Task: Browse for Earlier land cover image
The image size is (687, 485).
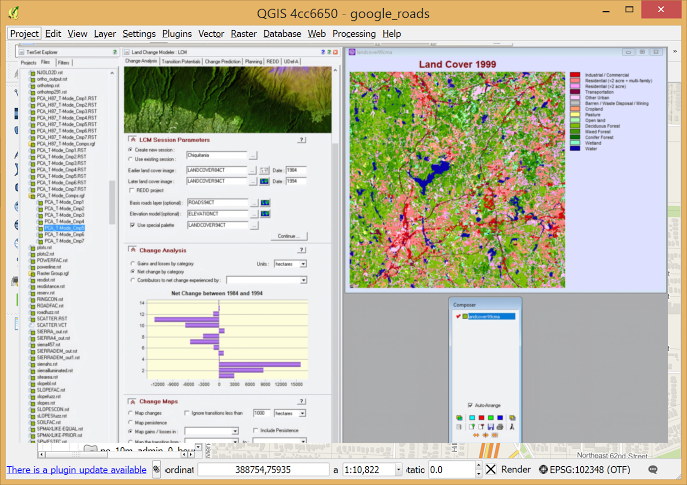Action: click(252, 170)
